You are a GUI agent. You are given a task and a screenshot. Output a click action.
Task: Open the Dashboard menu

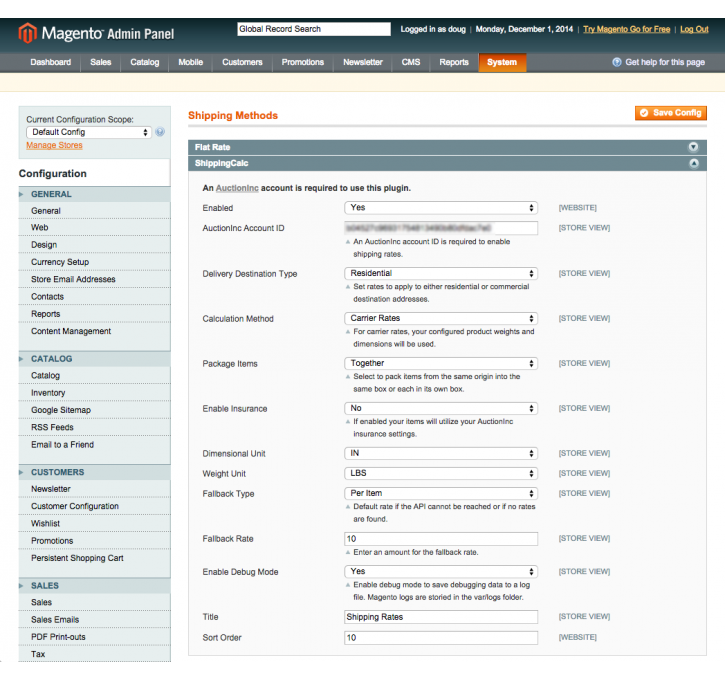point(50,62)
